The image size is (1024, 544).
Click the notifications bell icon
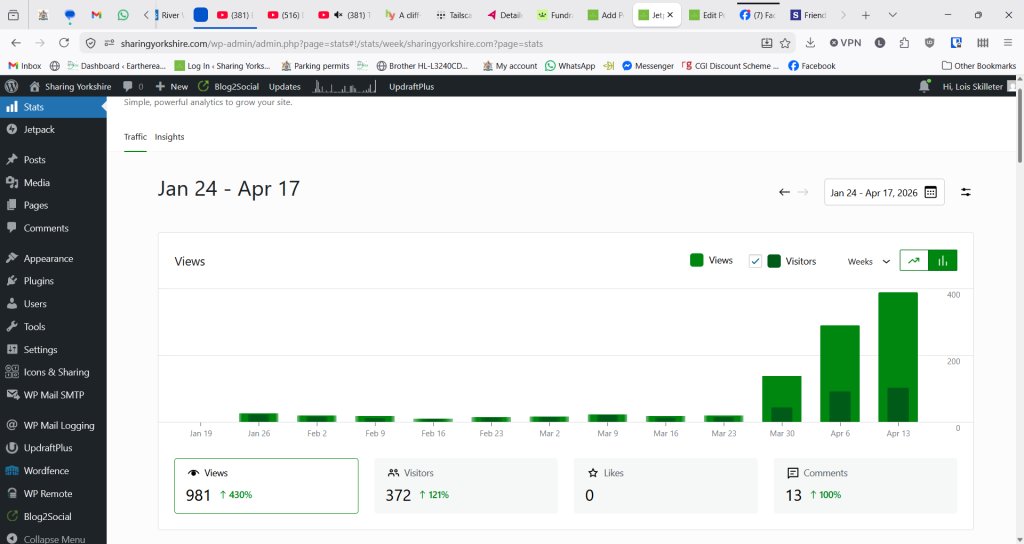click(924, 87)
